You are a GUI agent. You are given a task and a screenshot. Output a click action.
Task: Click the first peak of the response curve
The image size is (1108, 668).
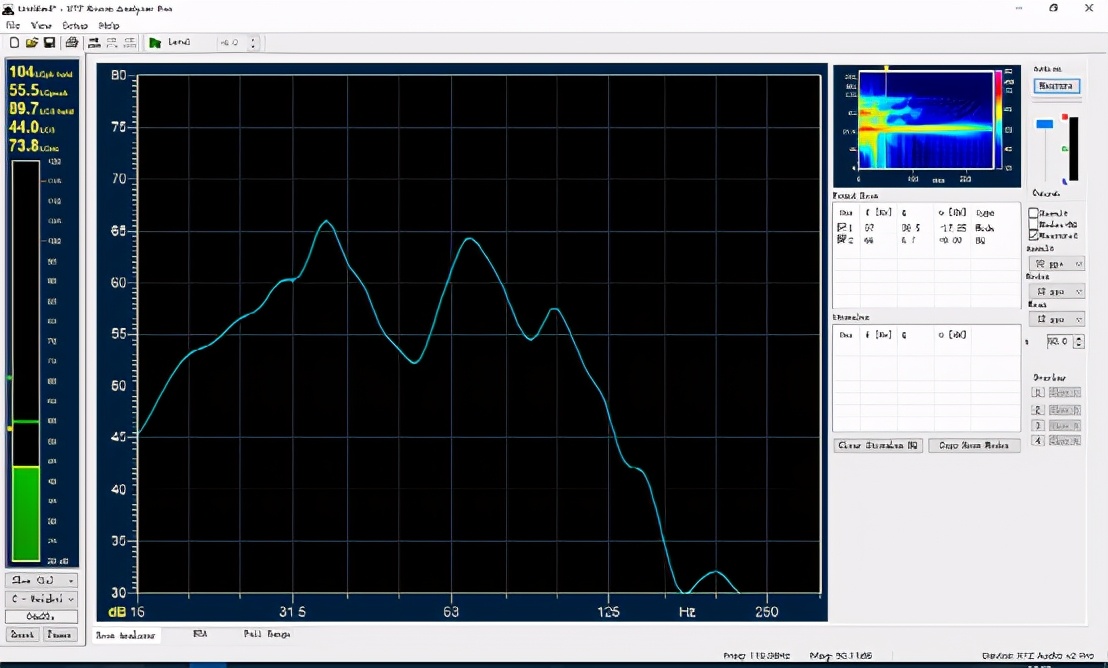pyautogui.click(x=326, y=221)
